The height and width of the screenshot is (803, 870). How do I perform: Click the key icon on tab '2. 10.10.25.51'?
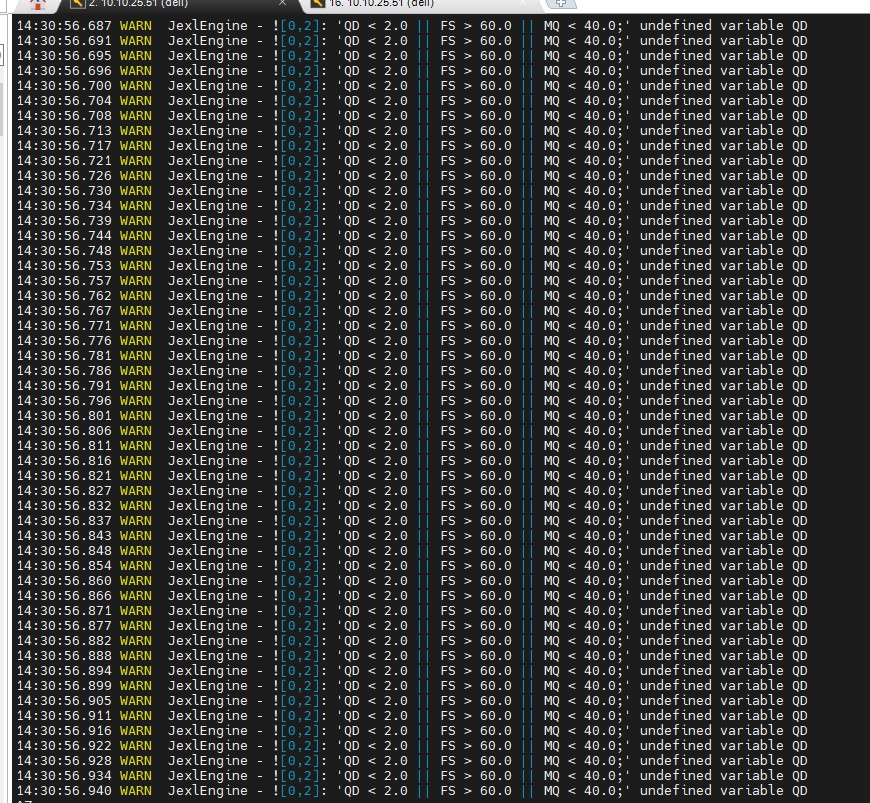click(78, 3)
